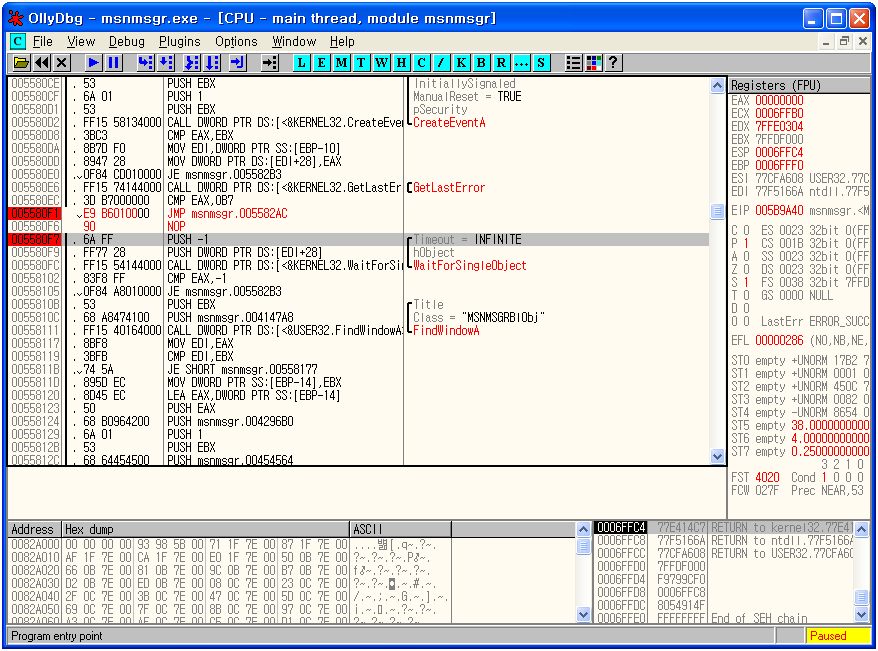
Task: Click the Hex dump column header
Action: coord(206,529)
